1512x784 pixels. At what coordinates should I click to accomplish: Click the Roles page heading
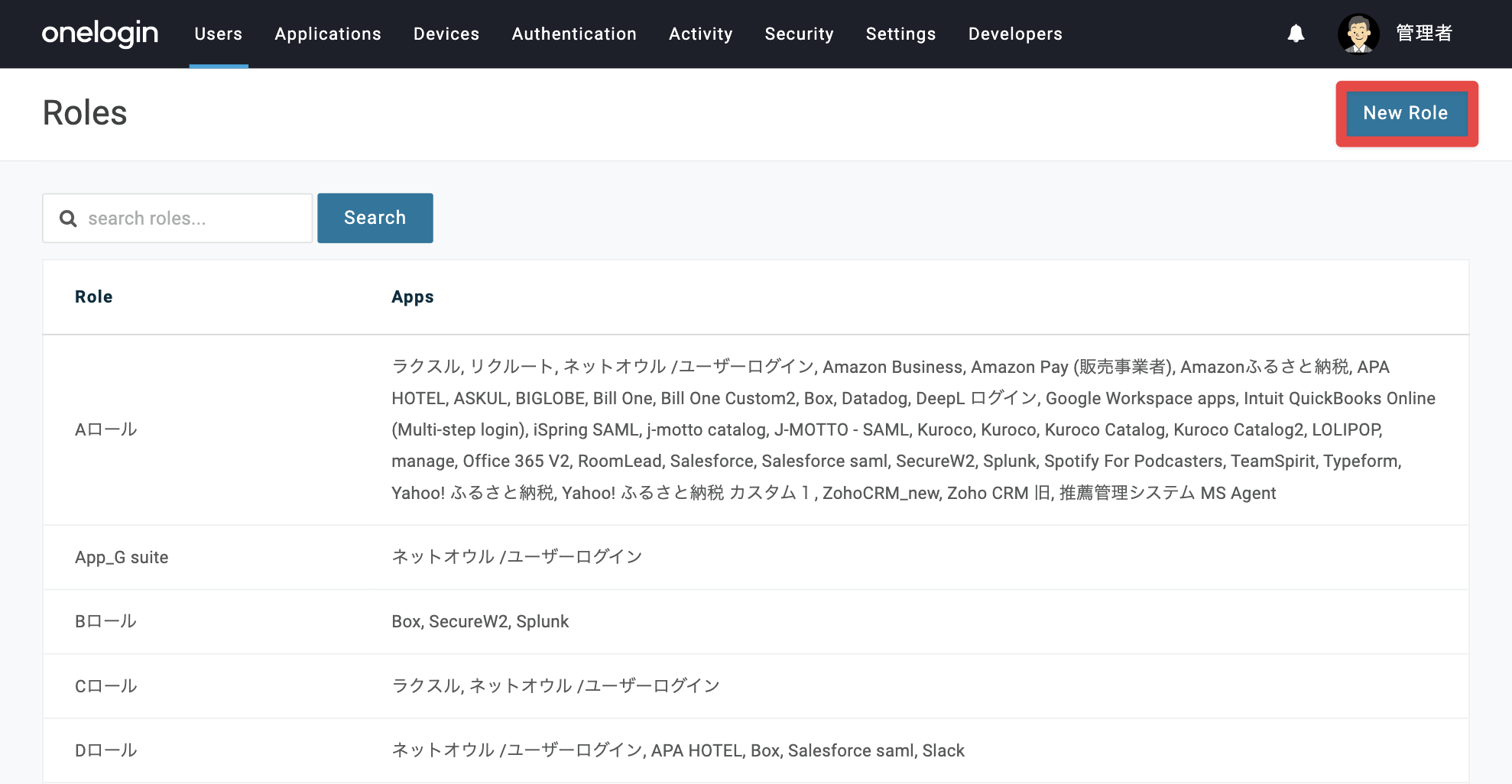pos(85,113)
